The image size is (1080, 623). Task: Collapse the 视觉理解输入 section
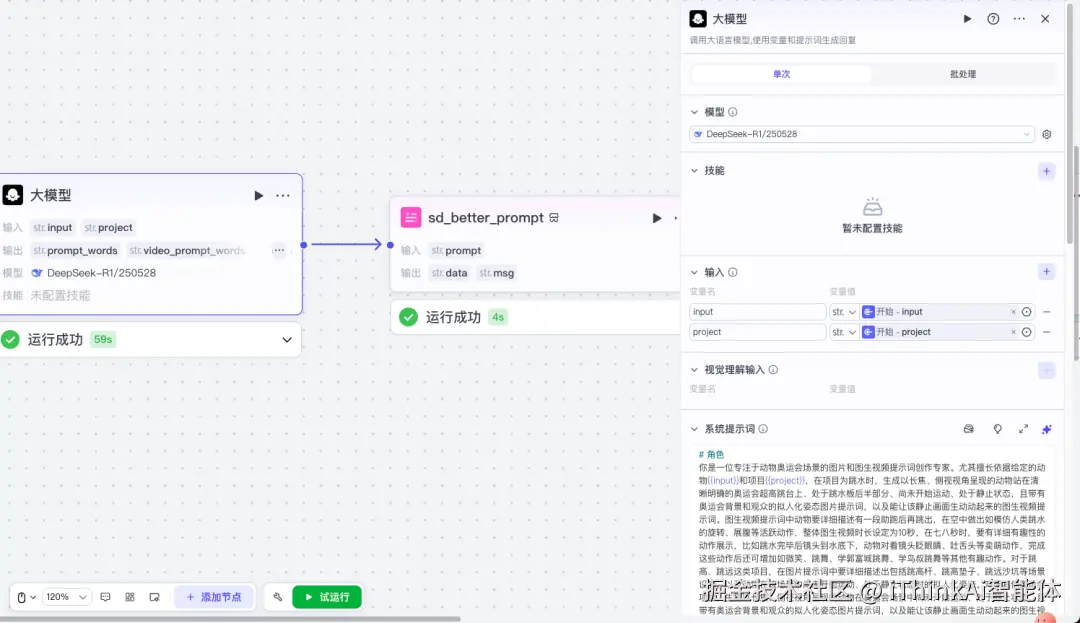[694, 370]
